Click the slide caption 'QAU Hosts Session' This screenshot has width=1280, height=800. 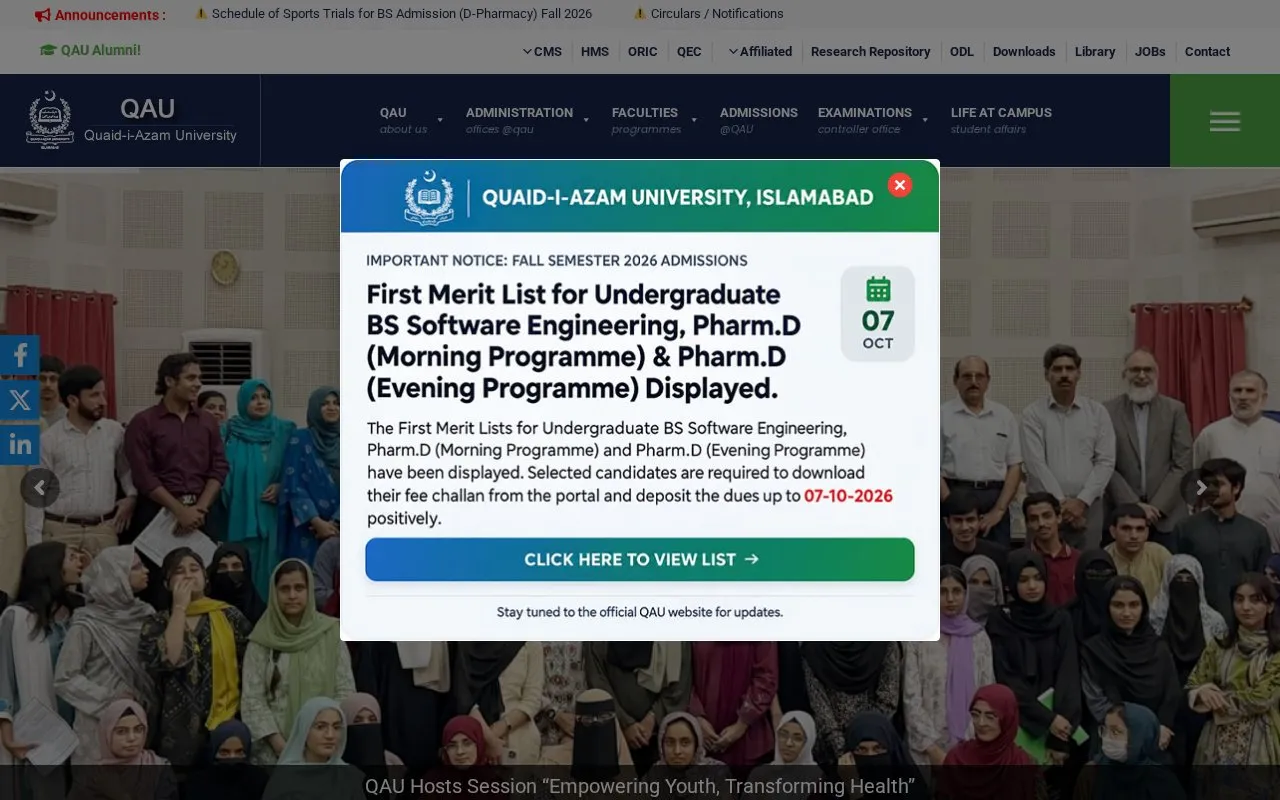[x=640, y=786]
